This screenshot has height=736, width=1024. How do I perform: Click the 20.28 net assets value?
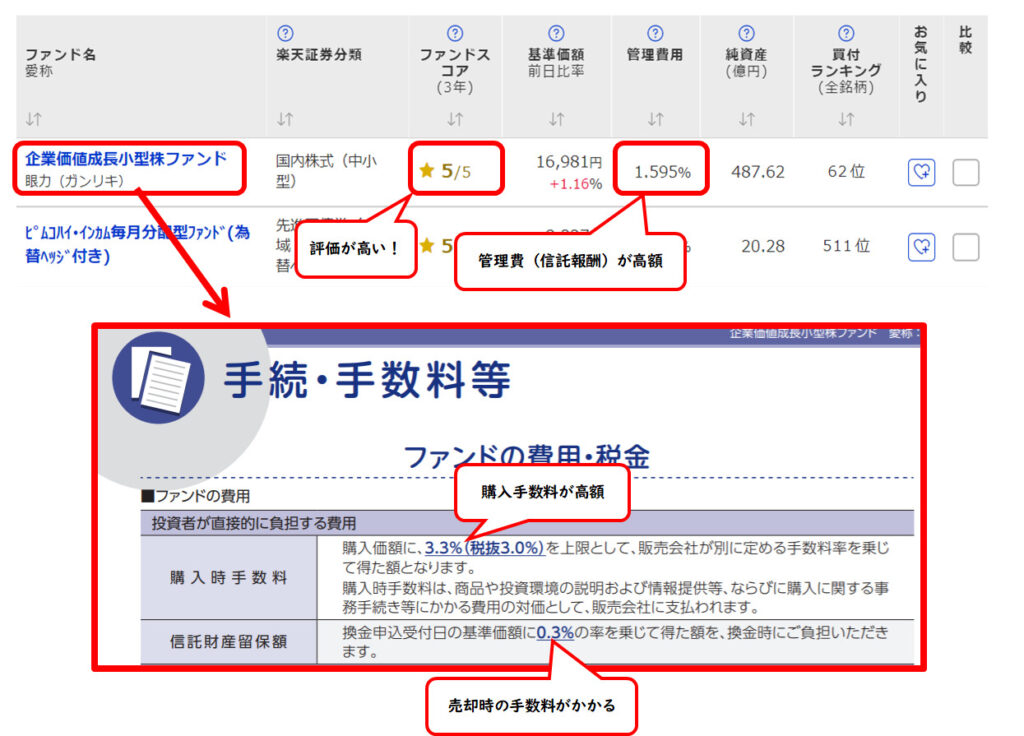(762, 246)
